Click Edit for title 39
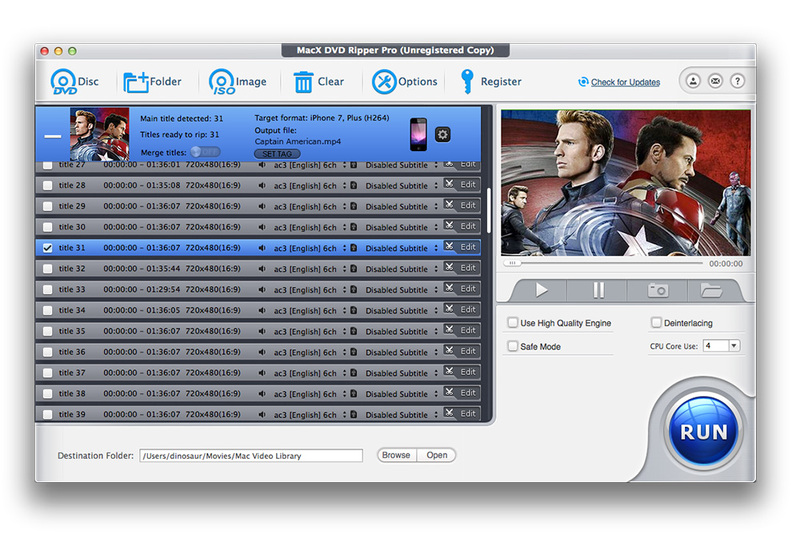 [x=468, y=413]
